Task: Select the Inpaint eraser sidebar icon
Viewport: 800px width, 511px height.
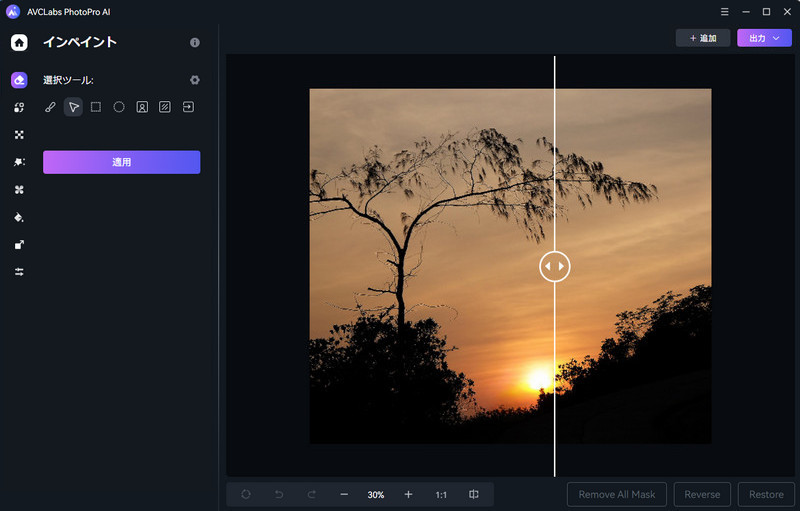Action: coord(19,80)
